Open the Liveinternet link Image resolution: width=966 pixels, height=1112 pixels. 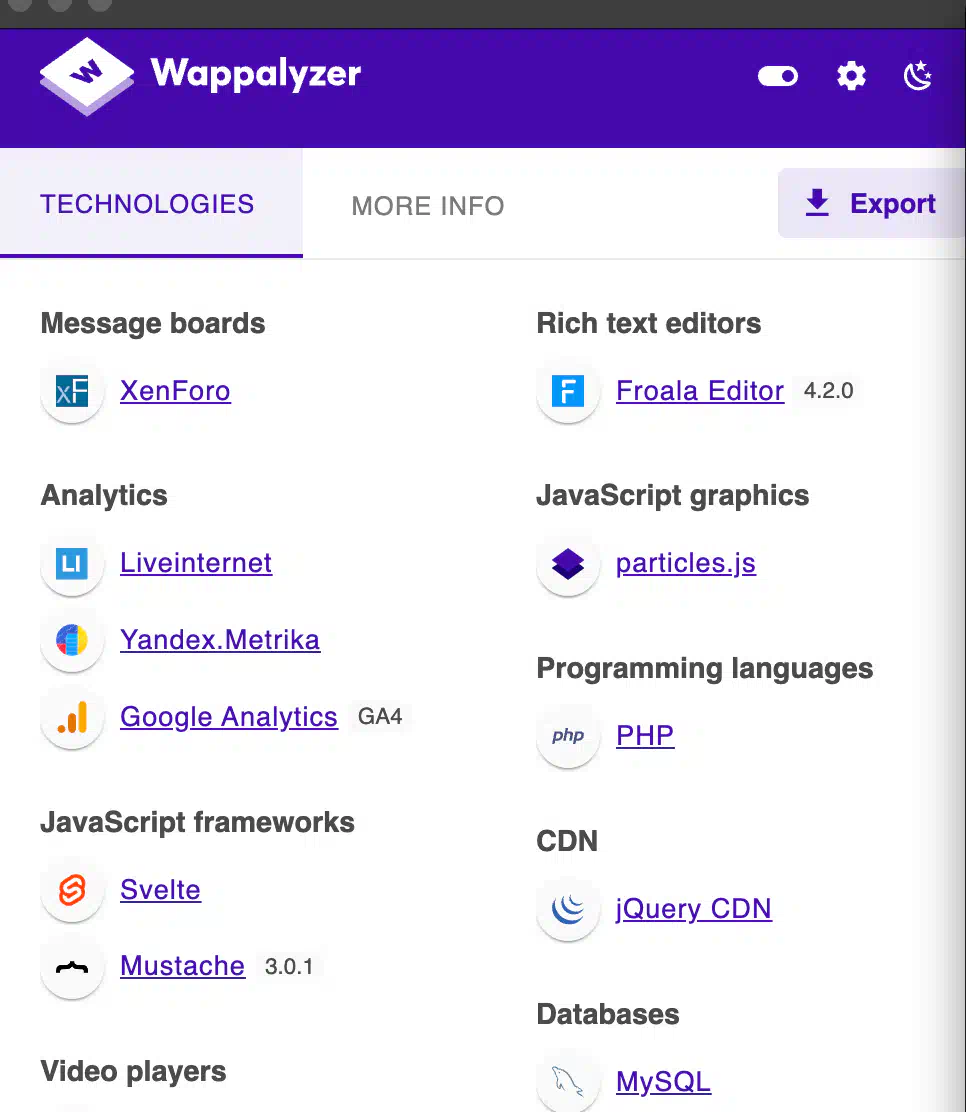tap(196, 563)
